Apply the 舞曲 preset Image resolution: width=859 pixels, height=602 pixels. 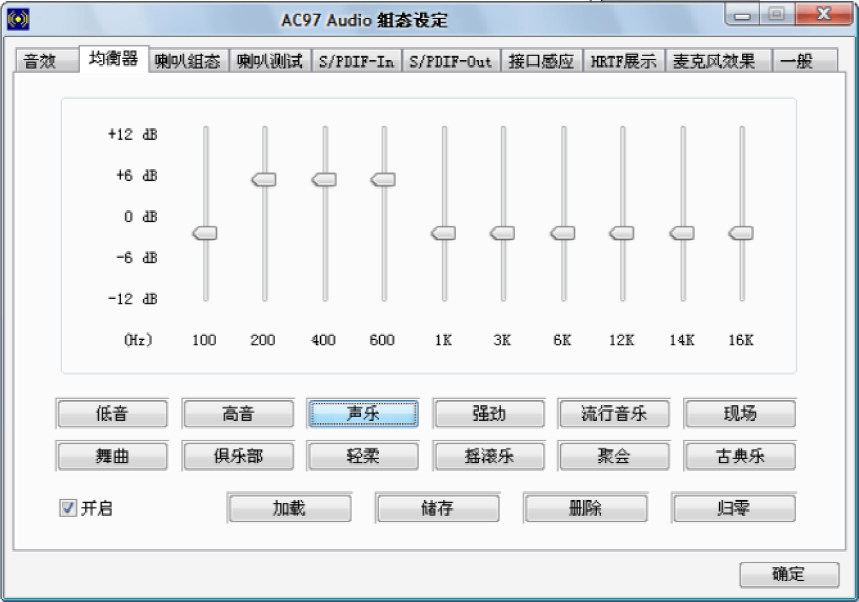click(112, 456)
